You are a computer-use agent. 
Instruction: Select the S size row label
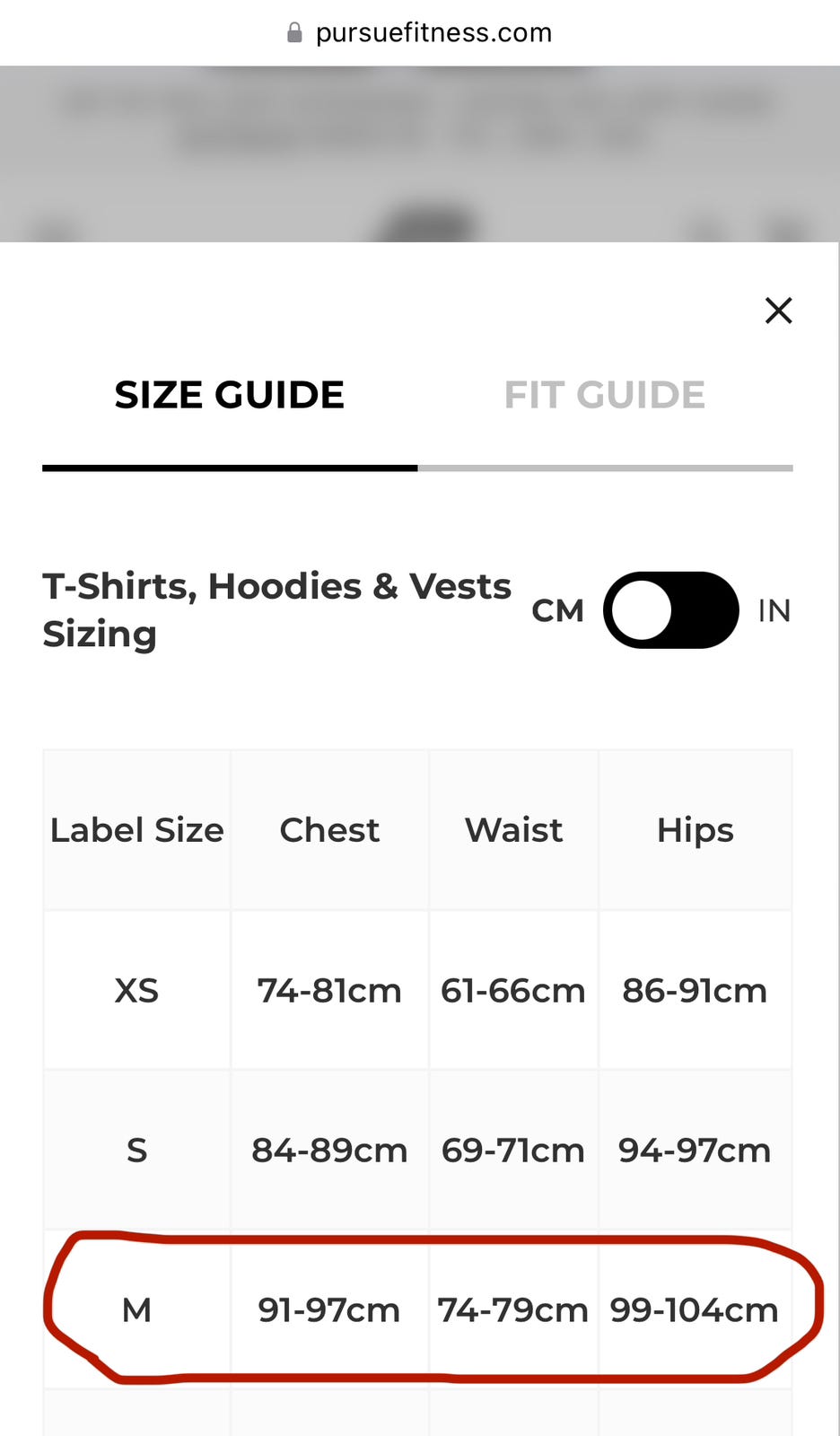[x=136, y=1151]
